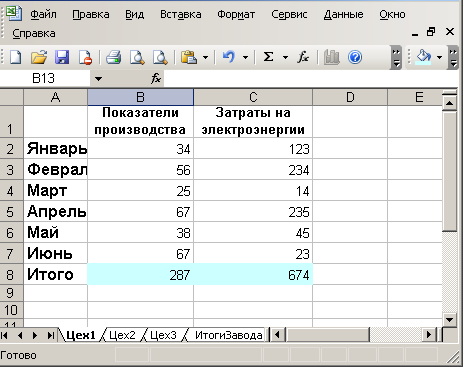Screen dimensions: 464x367
Task: Select the header cell Показатели производства
Action: pyautogui.click(x=140, y=121)
